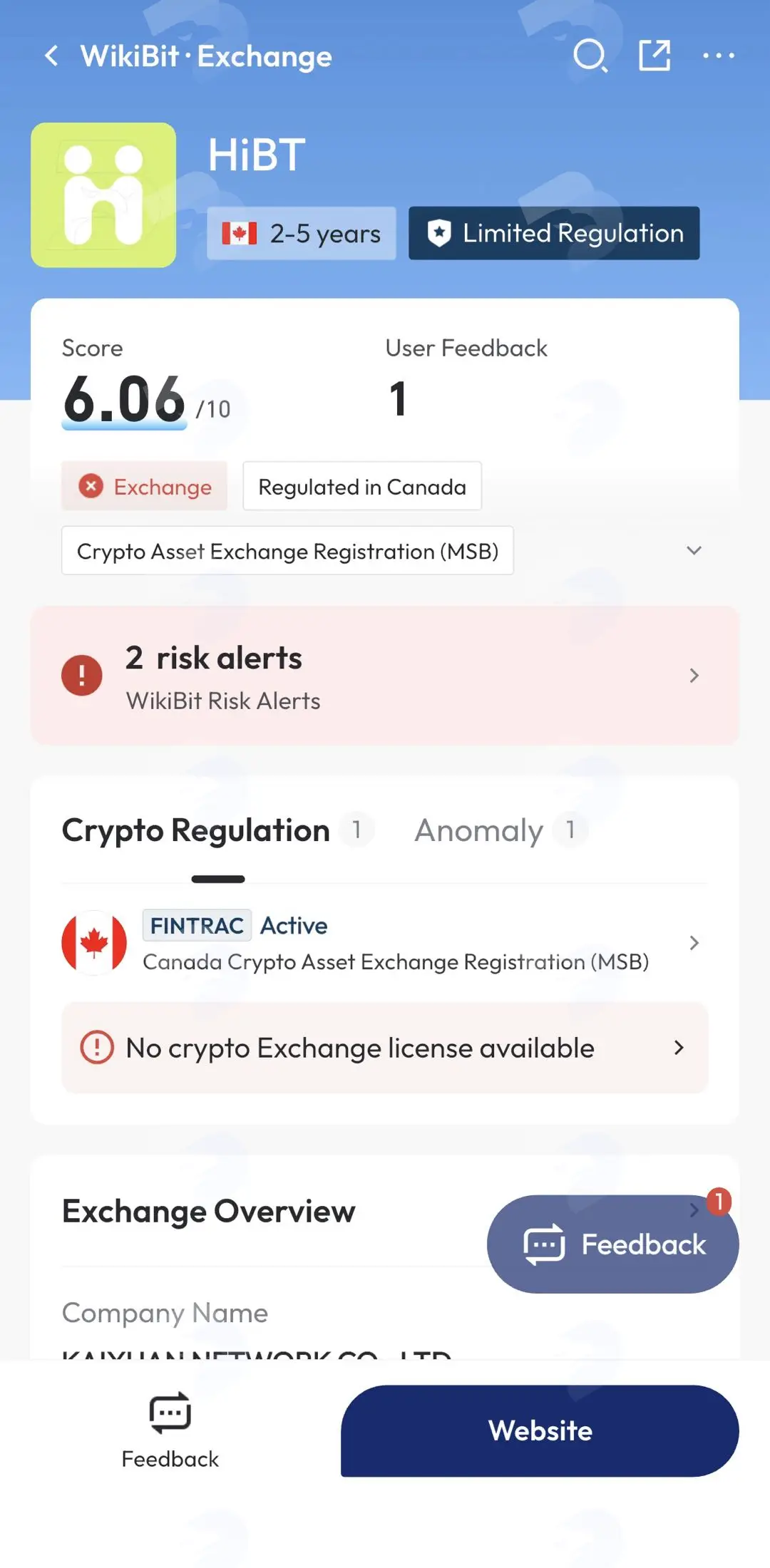
Task: Expand the Crypto Asset Exchange Registration dropdown
Action: pos(694,550)
